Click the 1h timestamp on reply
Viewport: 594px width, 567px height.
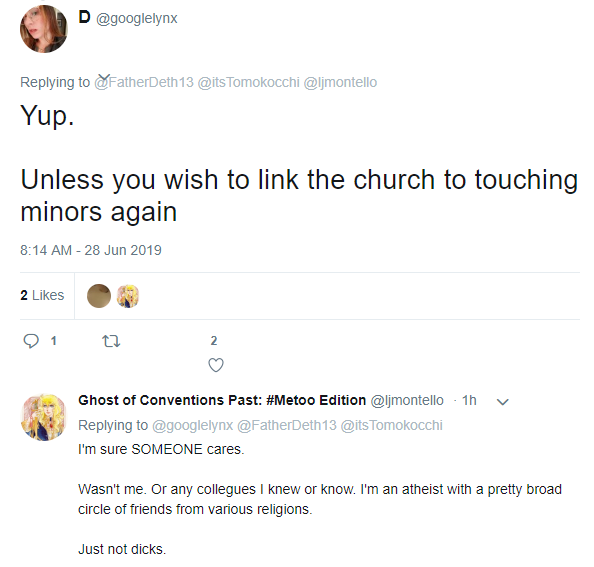pos(469,400)
